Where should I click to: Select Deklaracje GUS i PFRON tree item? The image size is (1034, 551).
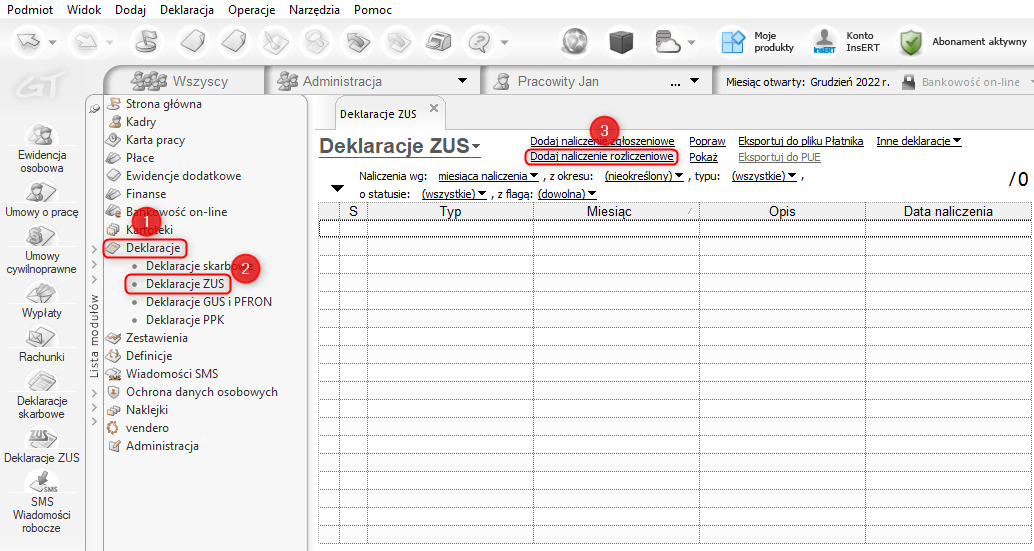(208, 302)
